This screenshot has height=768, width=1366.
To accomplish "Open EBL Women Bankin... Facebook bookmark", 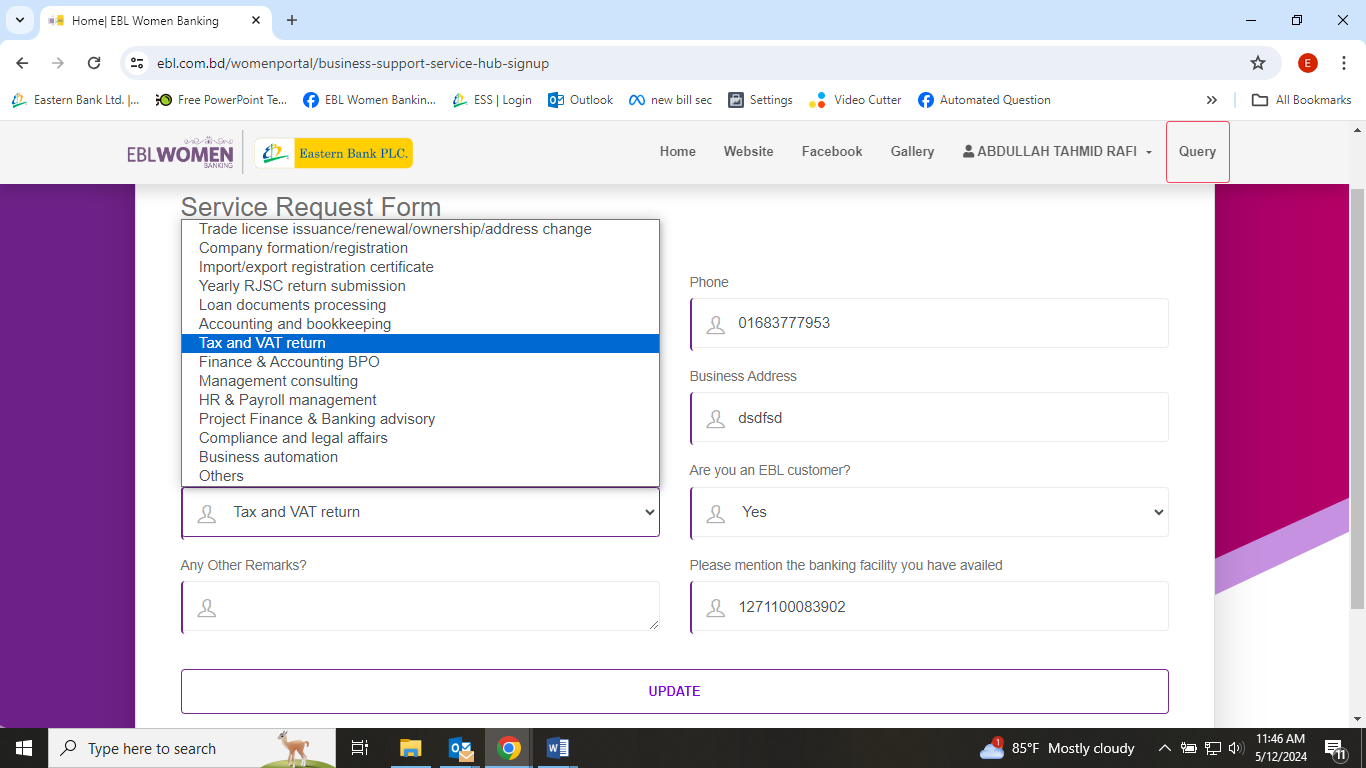I will coord(369,100).
